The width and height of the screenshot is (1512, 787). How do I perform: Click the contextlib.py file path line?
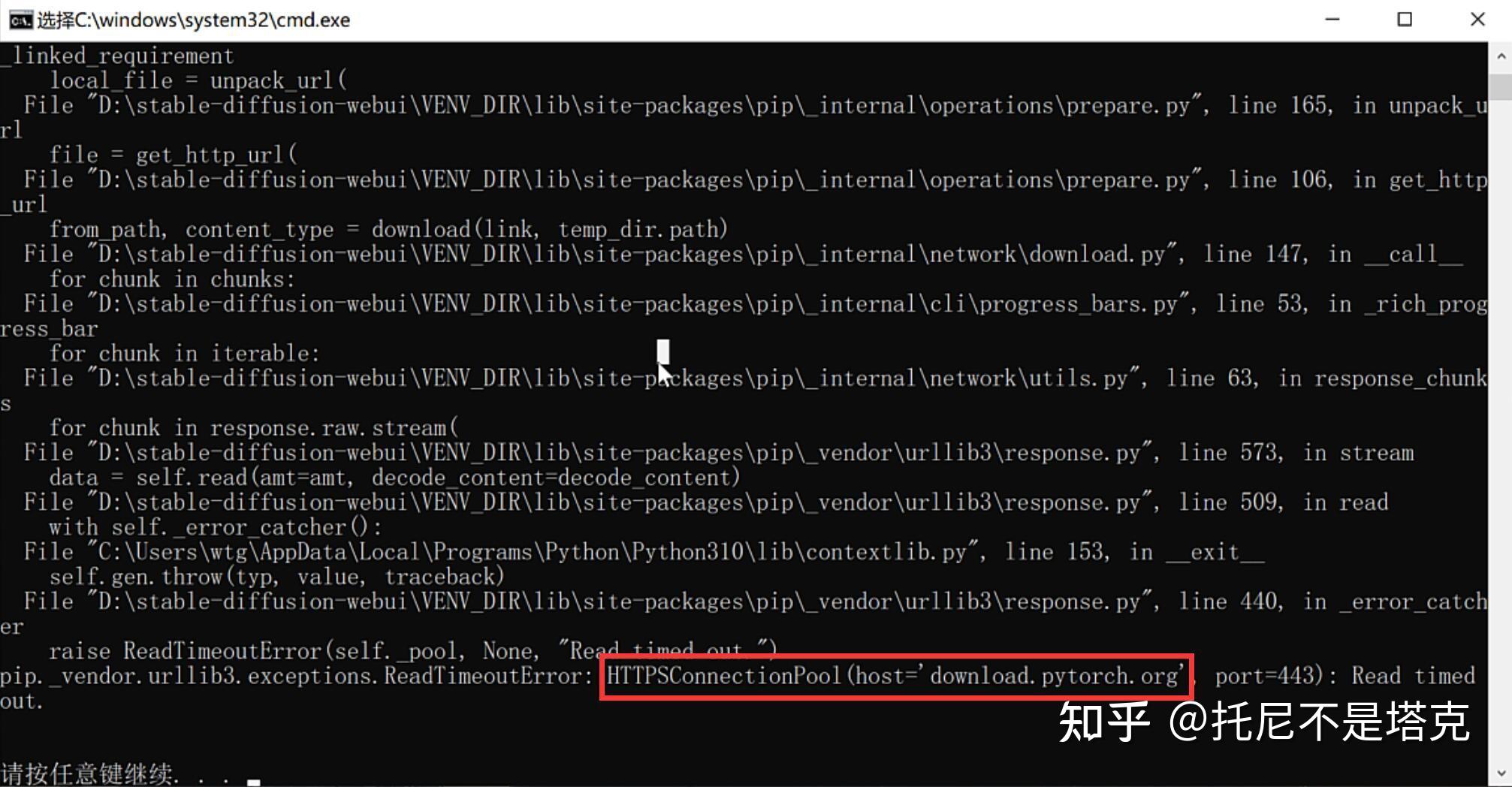643,552
